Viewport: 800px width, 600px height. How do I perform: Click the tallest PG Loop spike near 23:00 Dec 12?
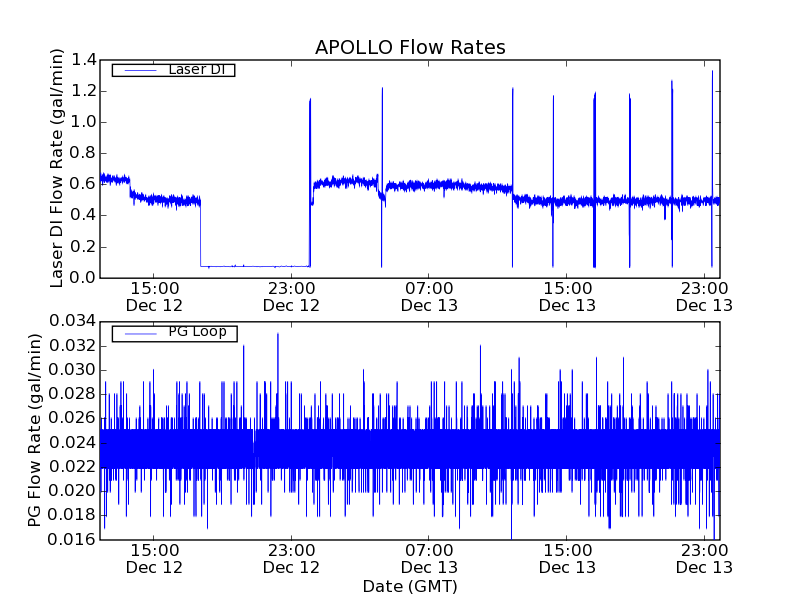[278, 380]
